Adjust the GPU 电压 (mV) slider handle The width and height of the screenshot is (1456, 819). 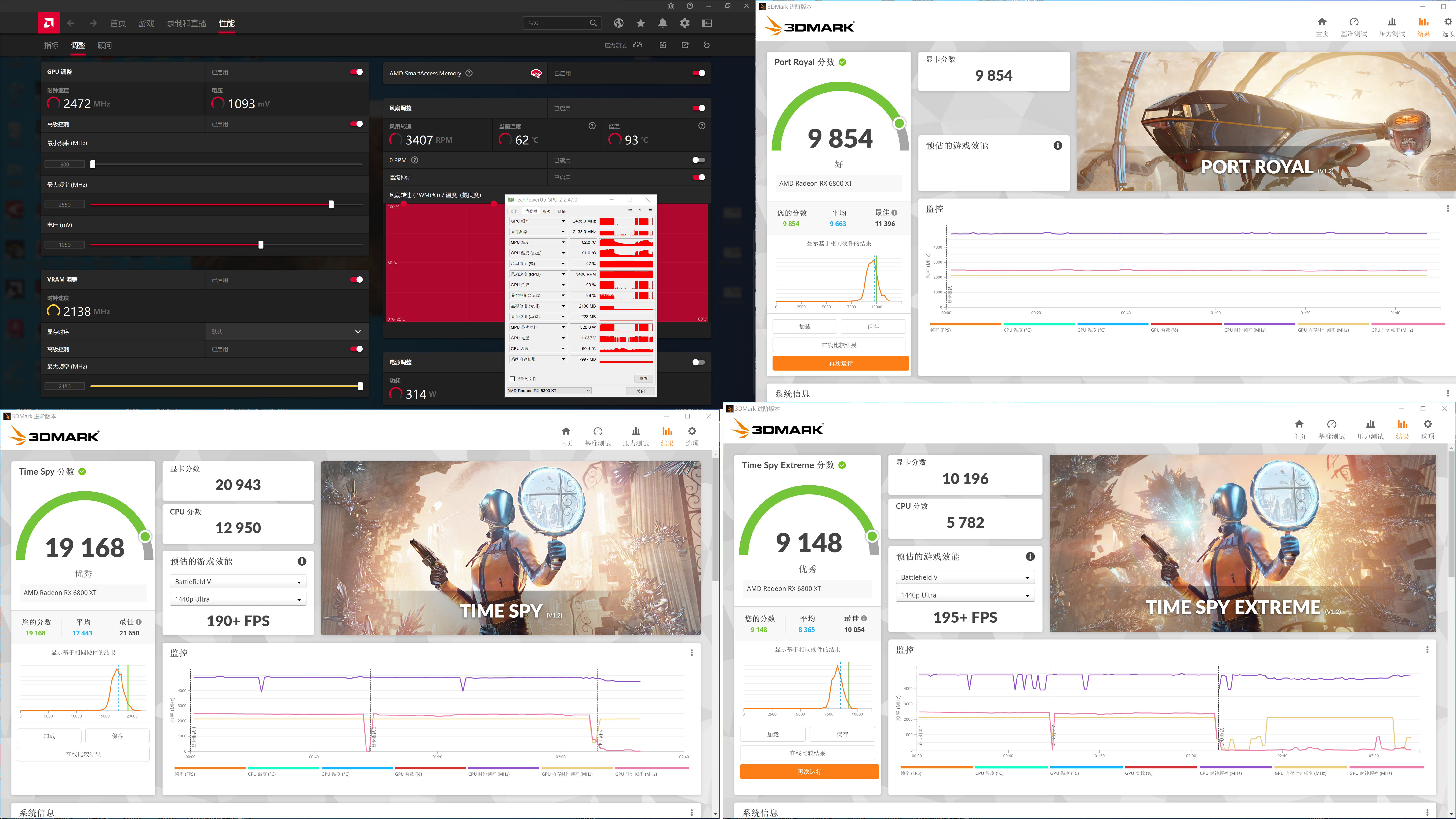[260, 245]
